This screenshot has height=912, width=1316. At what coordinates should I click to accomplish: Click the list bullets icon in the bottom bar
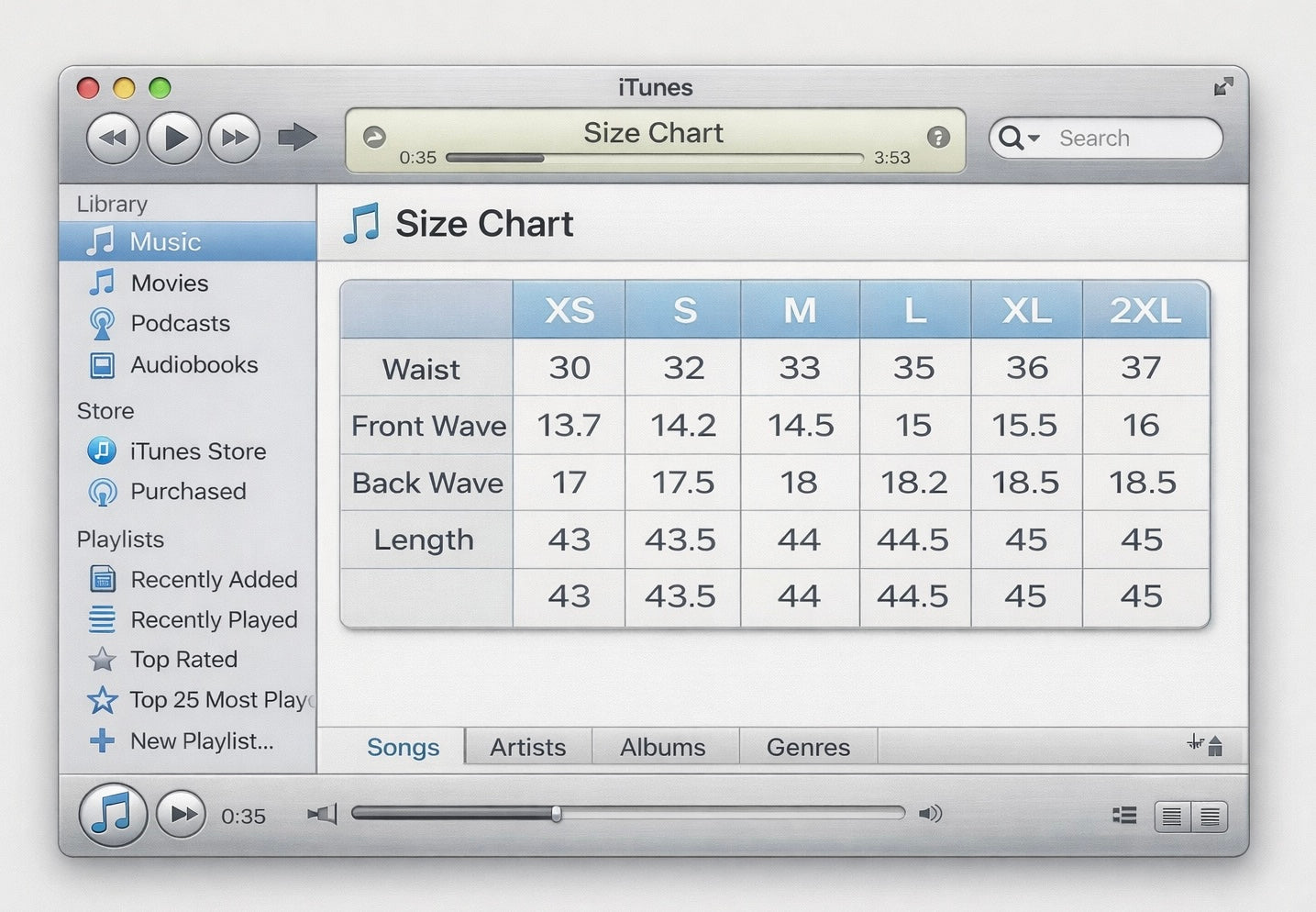point(1124,815)
